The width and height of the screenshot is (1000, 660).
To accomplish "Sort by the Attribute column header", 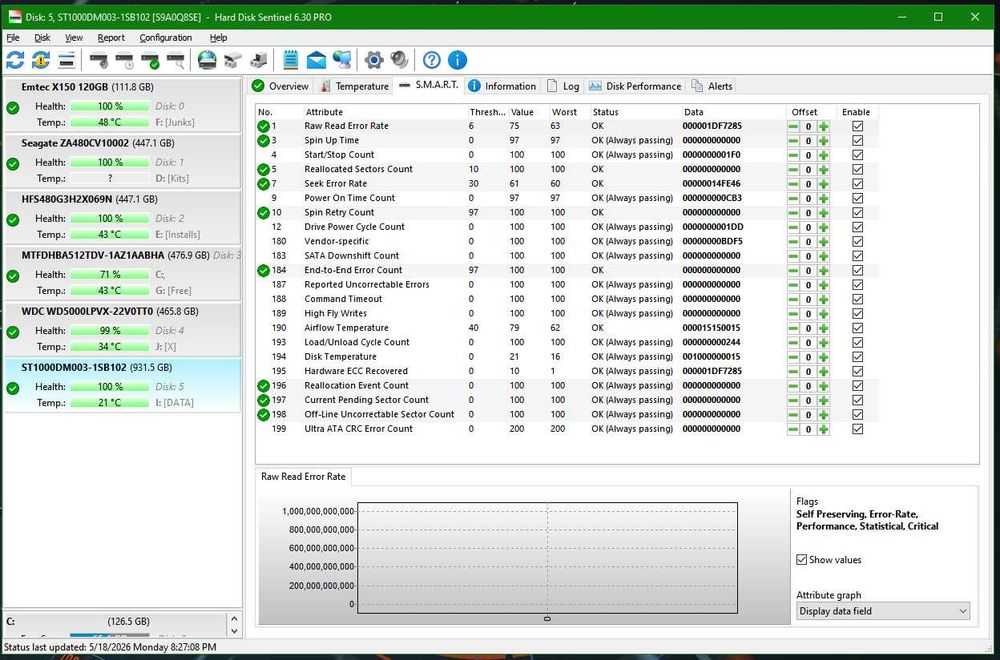I will coord(384,112).
